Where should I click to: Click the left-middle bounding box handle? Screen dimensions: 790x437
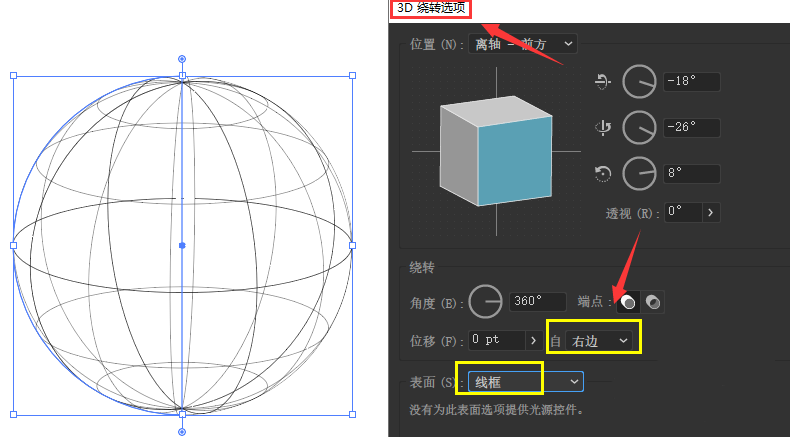coord(14,245)
